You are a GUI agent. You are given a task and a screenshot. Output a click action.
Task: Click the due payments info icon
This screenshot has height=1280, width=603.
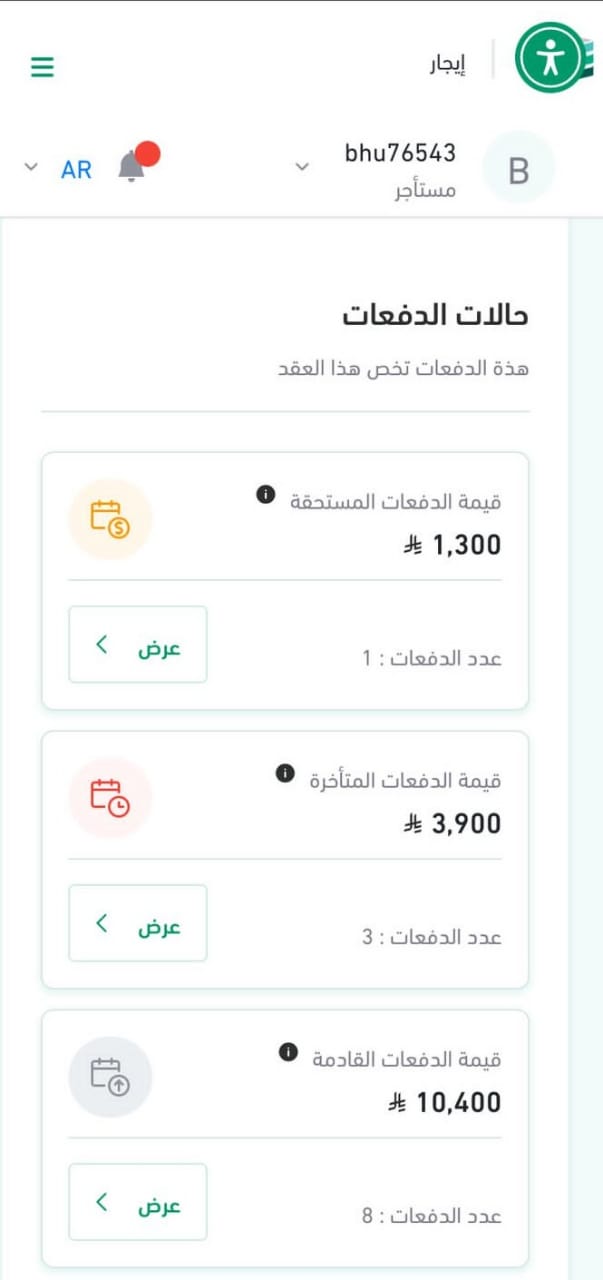point(265,494)
